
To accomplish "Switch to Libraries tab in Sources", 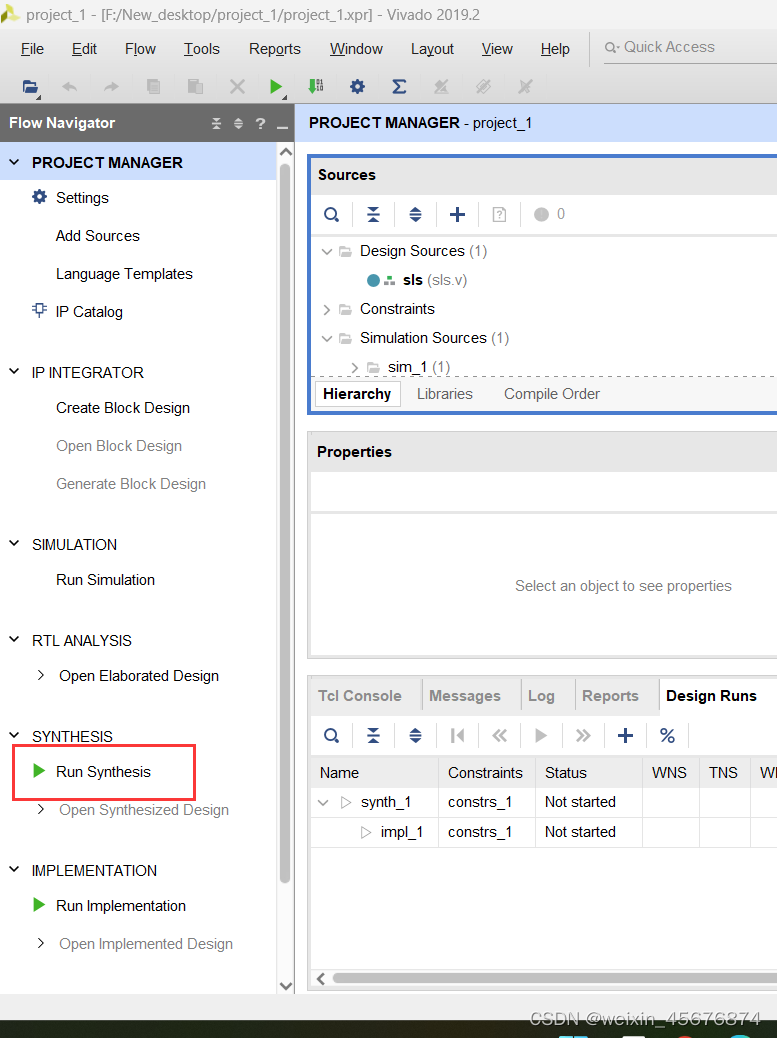I will point(445,394).
